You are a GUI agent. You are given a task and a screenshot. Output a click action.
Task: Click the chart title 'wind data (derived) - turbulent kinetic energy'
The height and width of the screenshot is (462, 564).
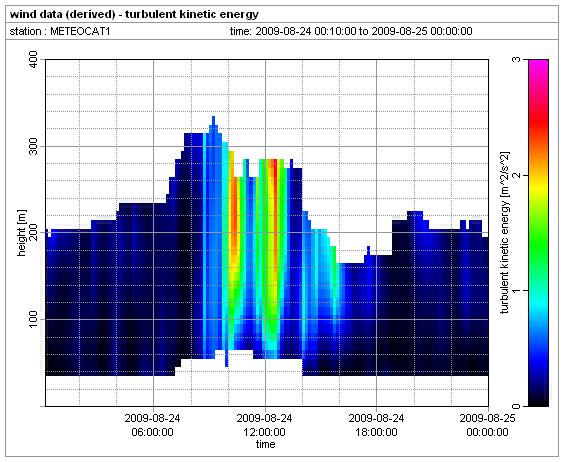click(x=134, y=14)
